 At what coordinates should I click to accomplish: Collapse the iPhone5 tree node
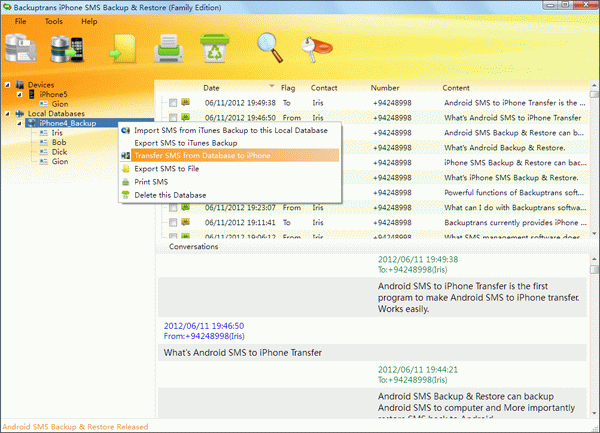(x=20, y=94)
